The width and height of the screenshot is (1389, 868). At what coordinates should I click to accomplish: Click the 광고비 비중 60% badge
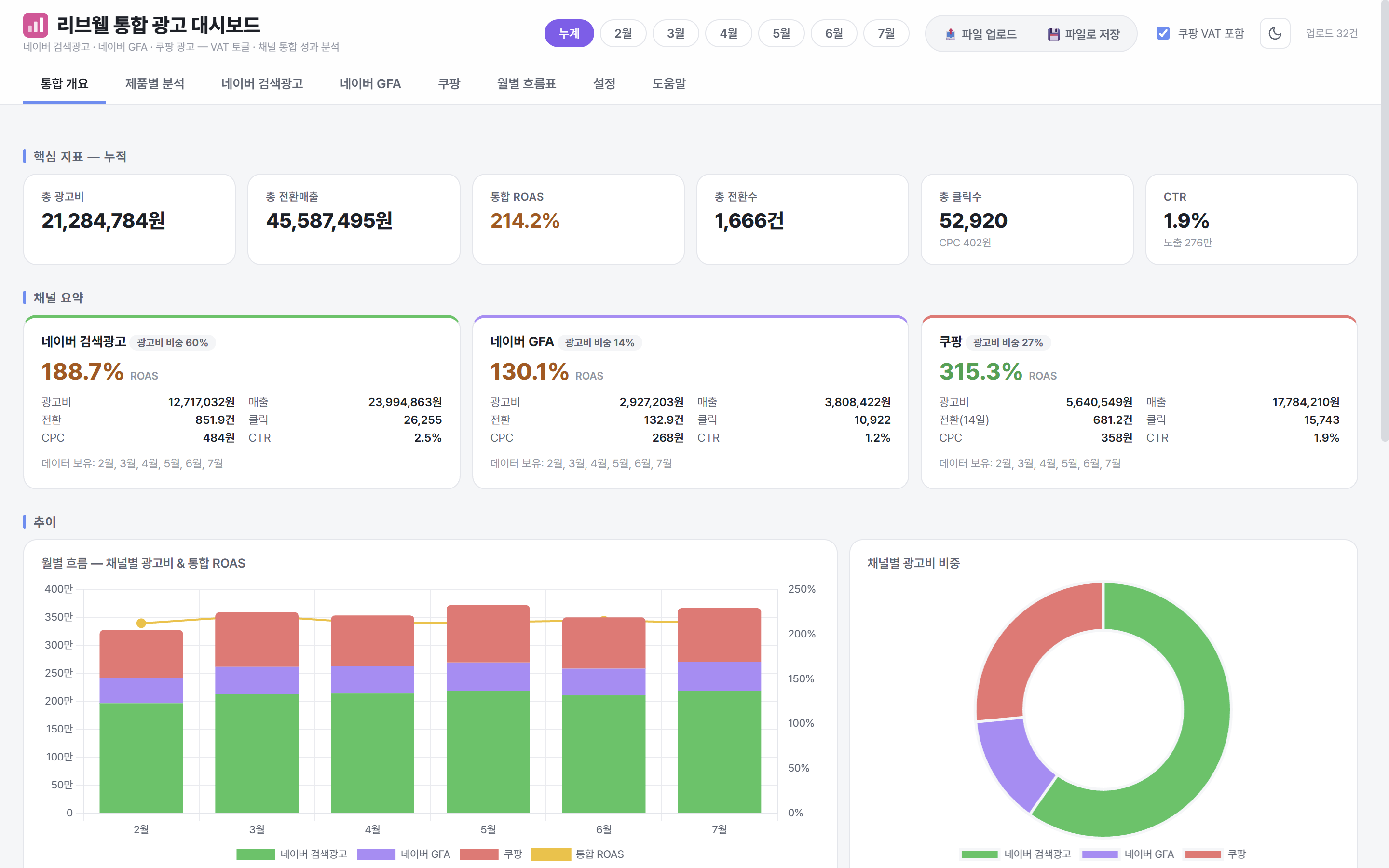pos(172,343)
